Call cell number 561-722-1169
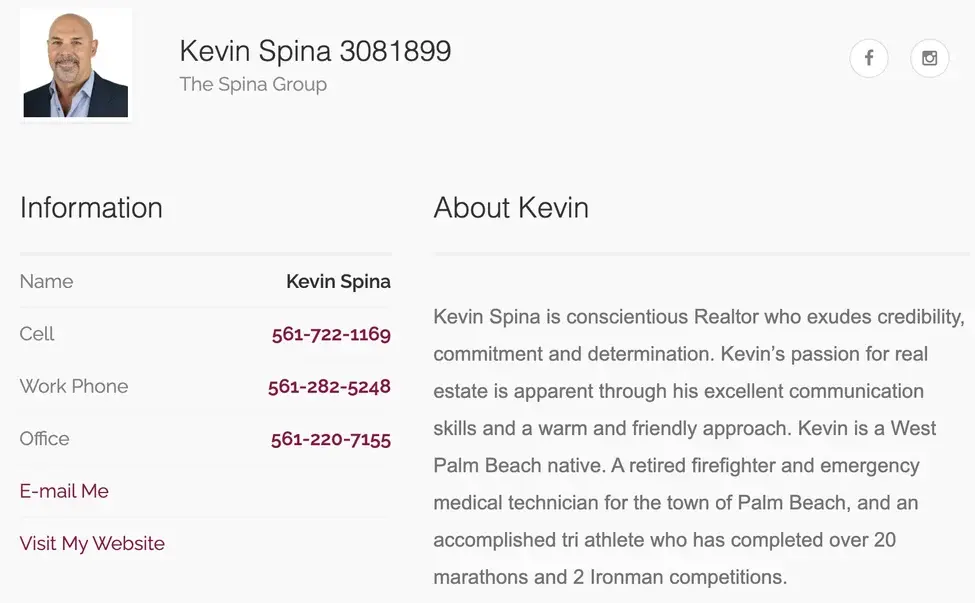Image resolution: width=975 pixels, height=603 pixels. (x=330, y=334)
